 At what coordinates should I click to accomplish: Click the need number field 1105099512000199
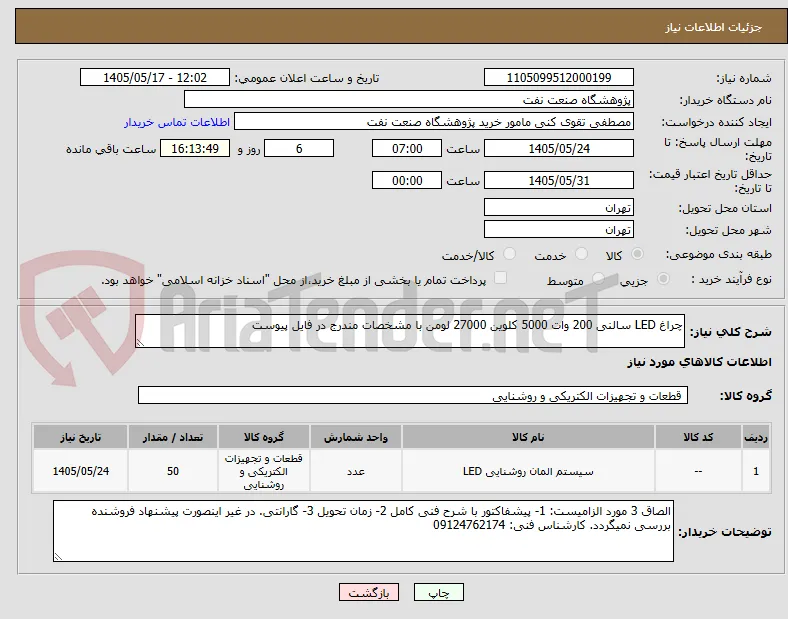559,78
